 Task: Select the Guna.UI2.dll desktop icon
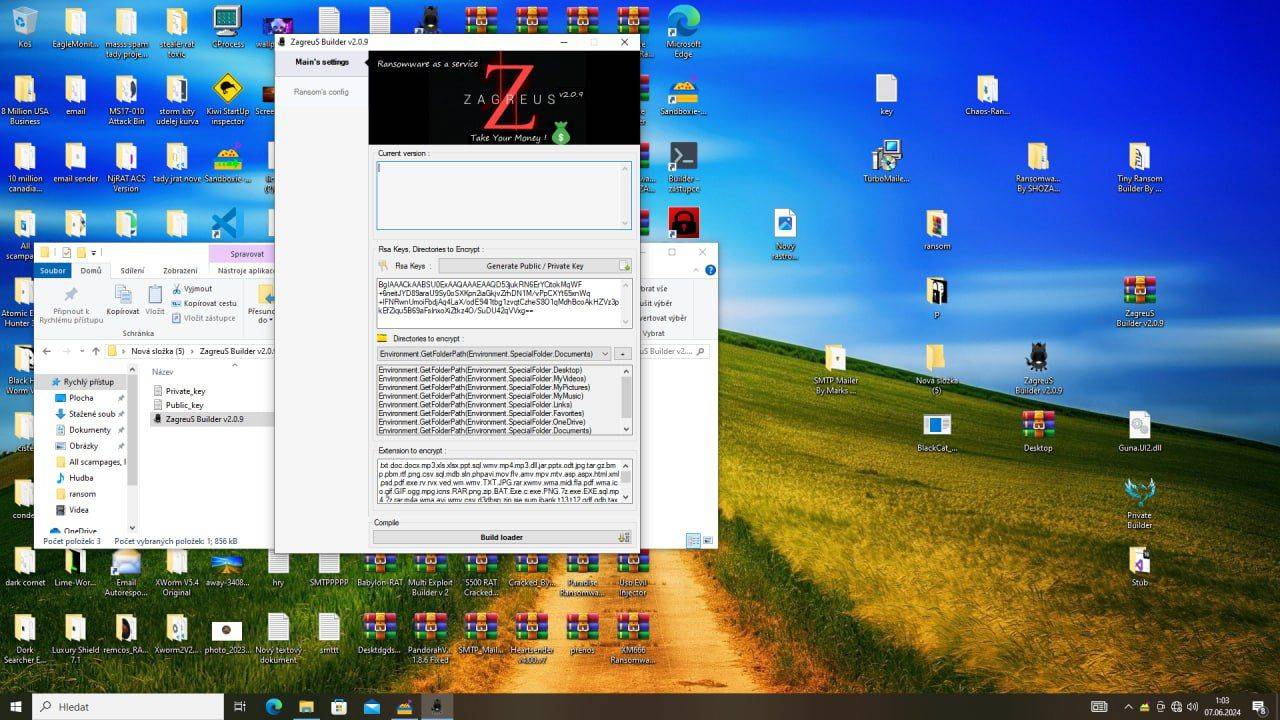tap(1140, 432)
